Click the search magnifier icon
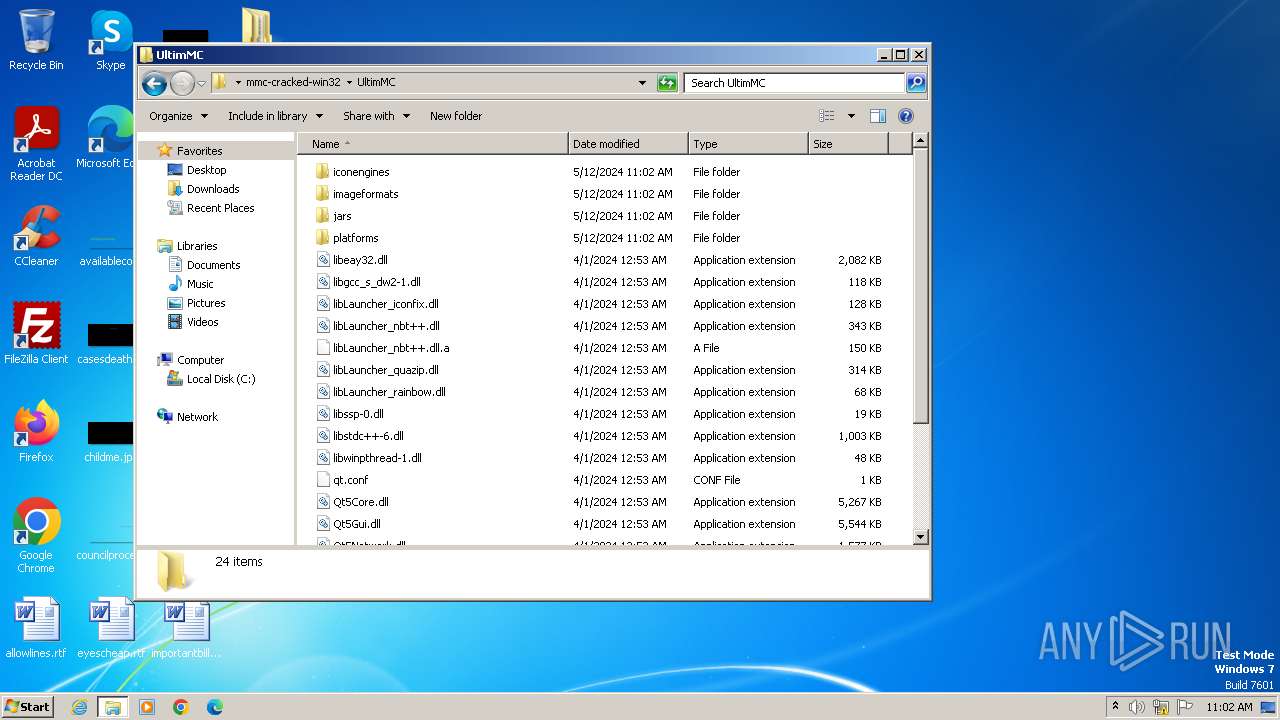This screenshot has width=1280, height=720. pos(915,83)
